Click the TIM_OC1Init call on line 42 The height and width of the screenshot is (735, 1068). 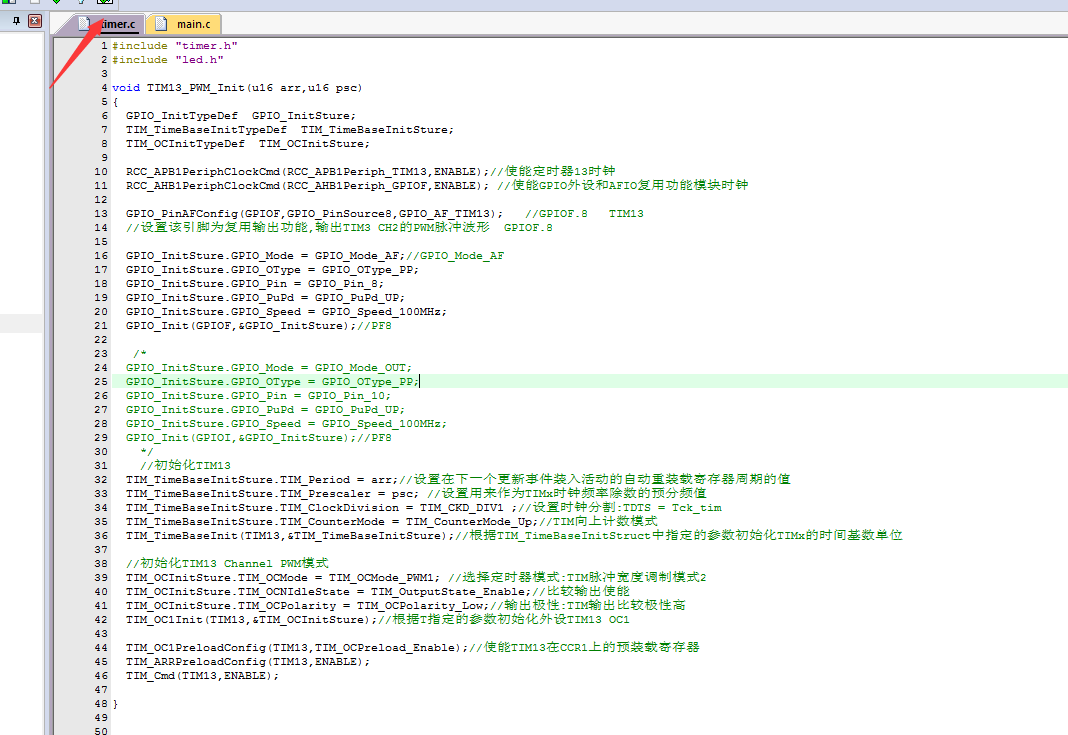click(161, 620)
